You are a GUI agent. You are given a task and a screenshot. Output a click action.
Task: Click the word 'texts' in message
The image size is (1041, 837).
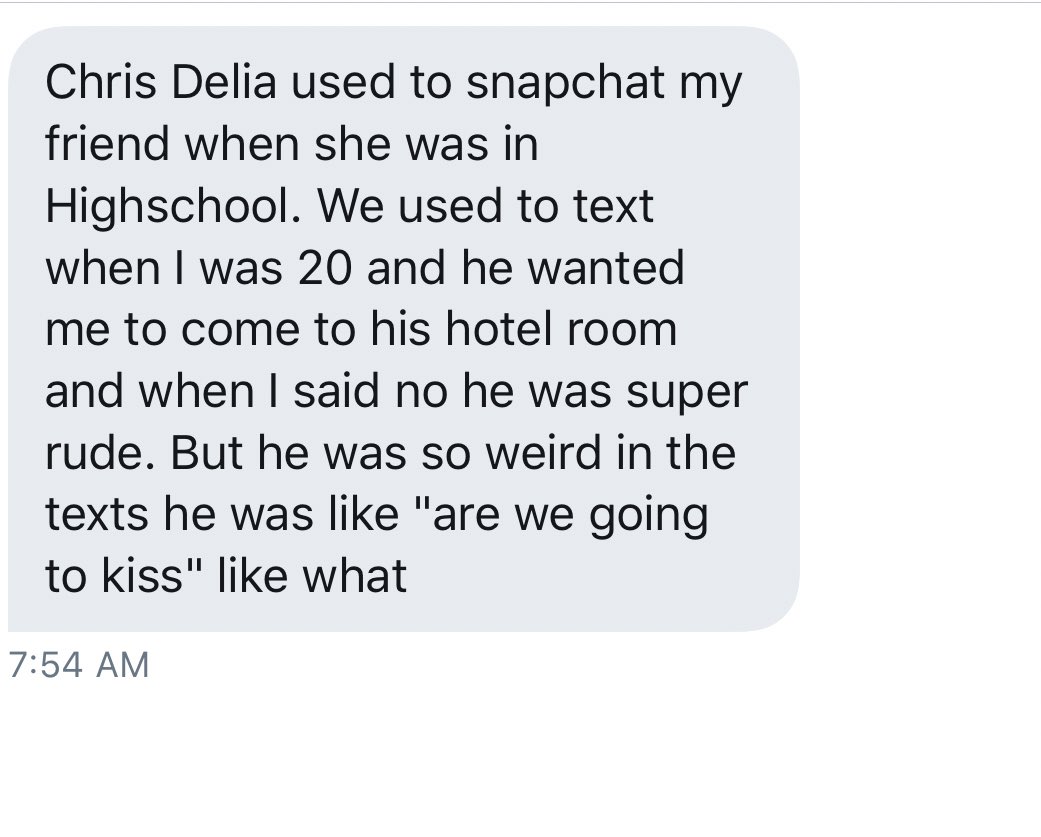97,516
